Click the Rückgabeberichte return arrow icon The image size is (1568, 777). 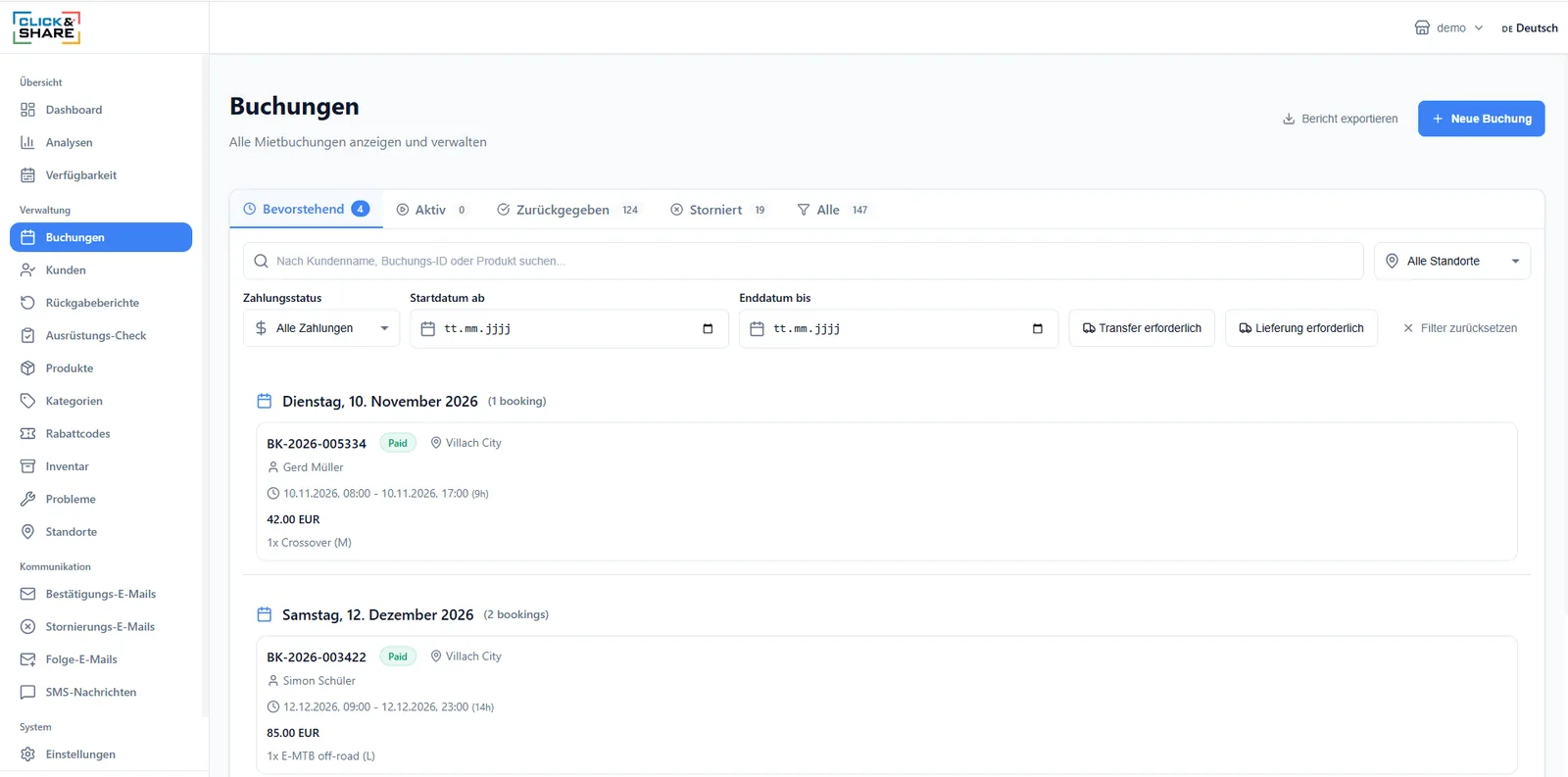[27, 303]
